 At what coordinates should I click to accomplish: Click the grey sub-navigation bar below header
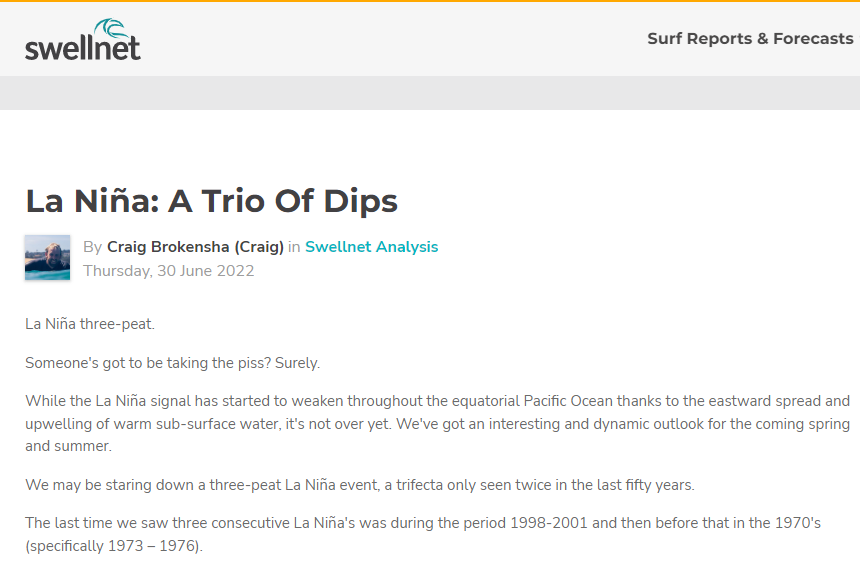coord(430,93)
